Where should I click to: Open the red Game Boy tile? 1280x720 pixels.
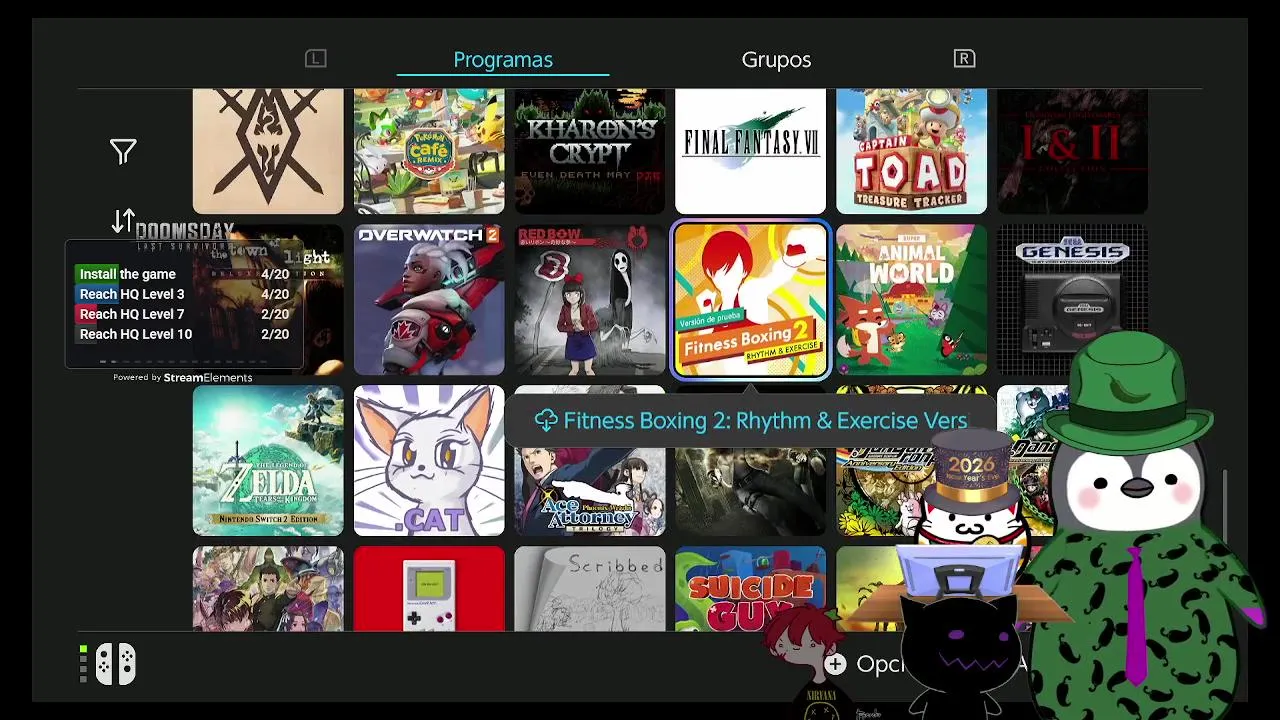tap(429, 589)
